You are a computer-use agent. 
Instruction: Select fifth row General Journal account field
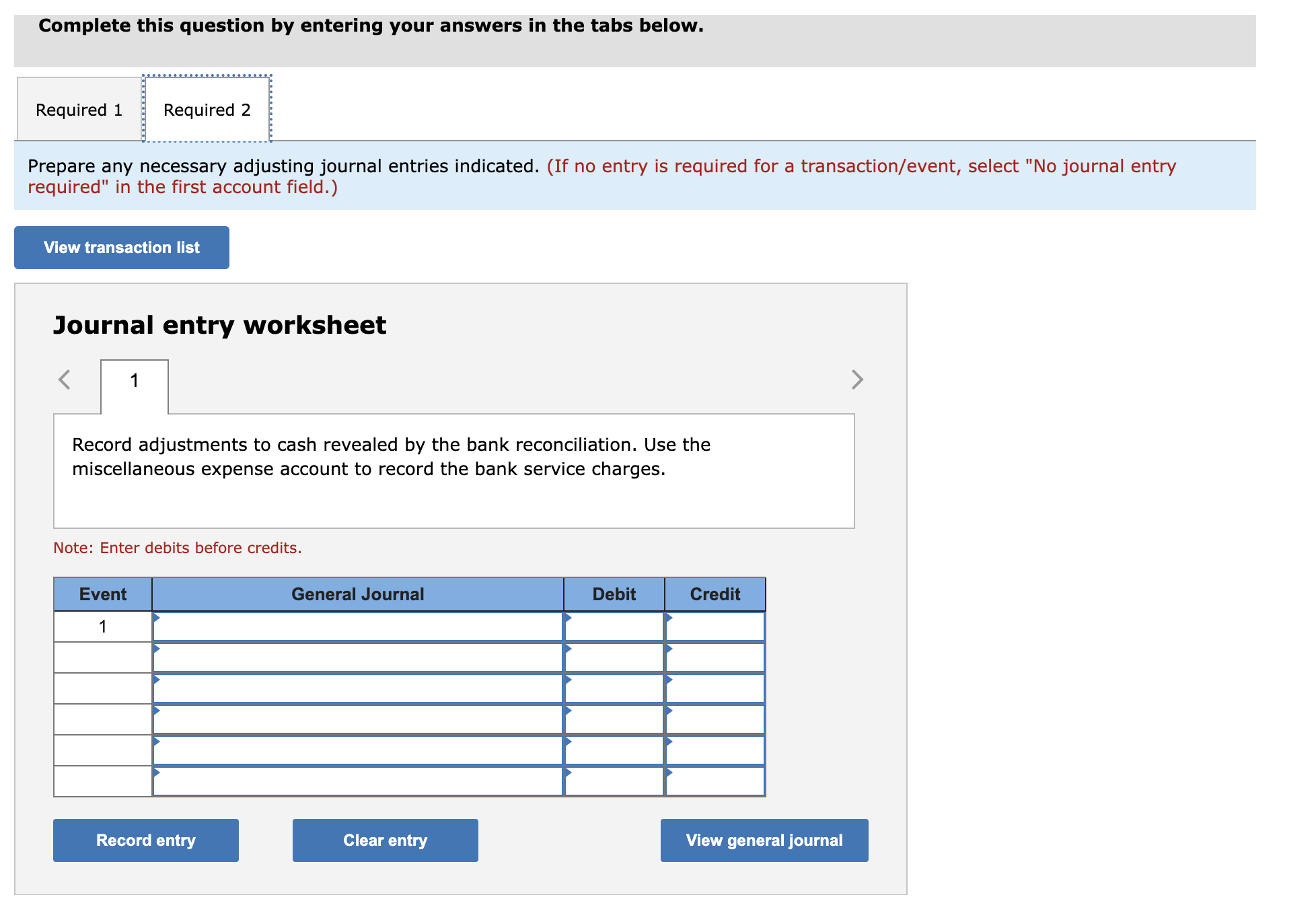click(x=358, y=750)
